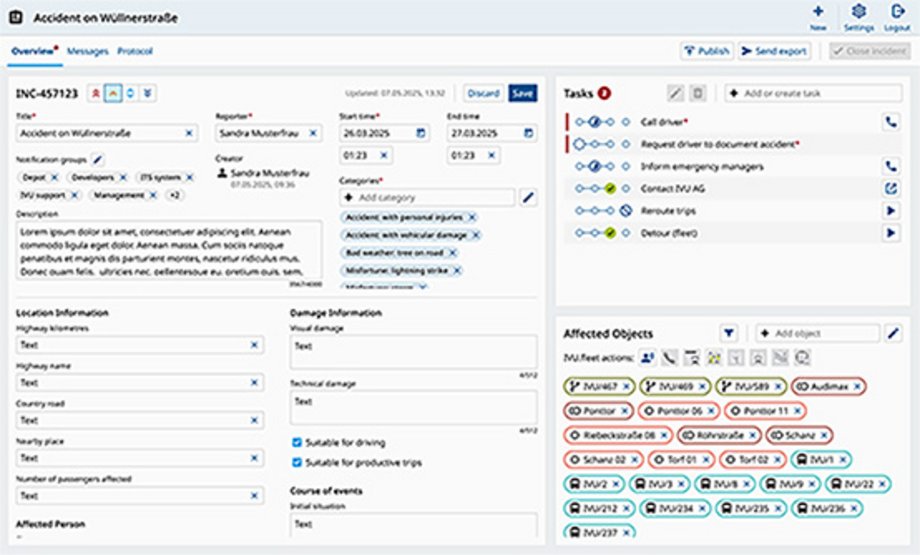This screenshot has width=920, height=555.
Task: Click the Send export button
Action: 774,51
